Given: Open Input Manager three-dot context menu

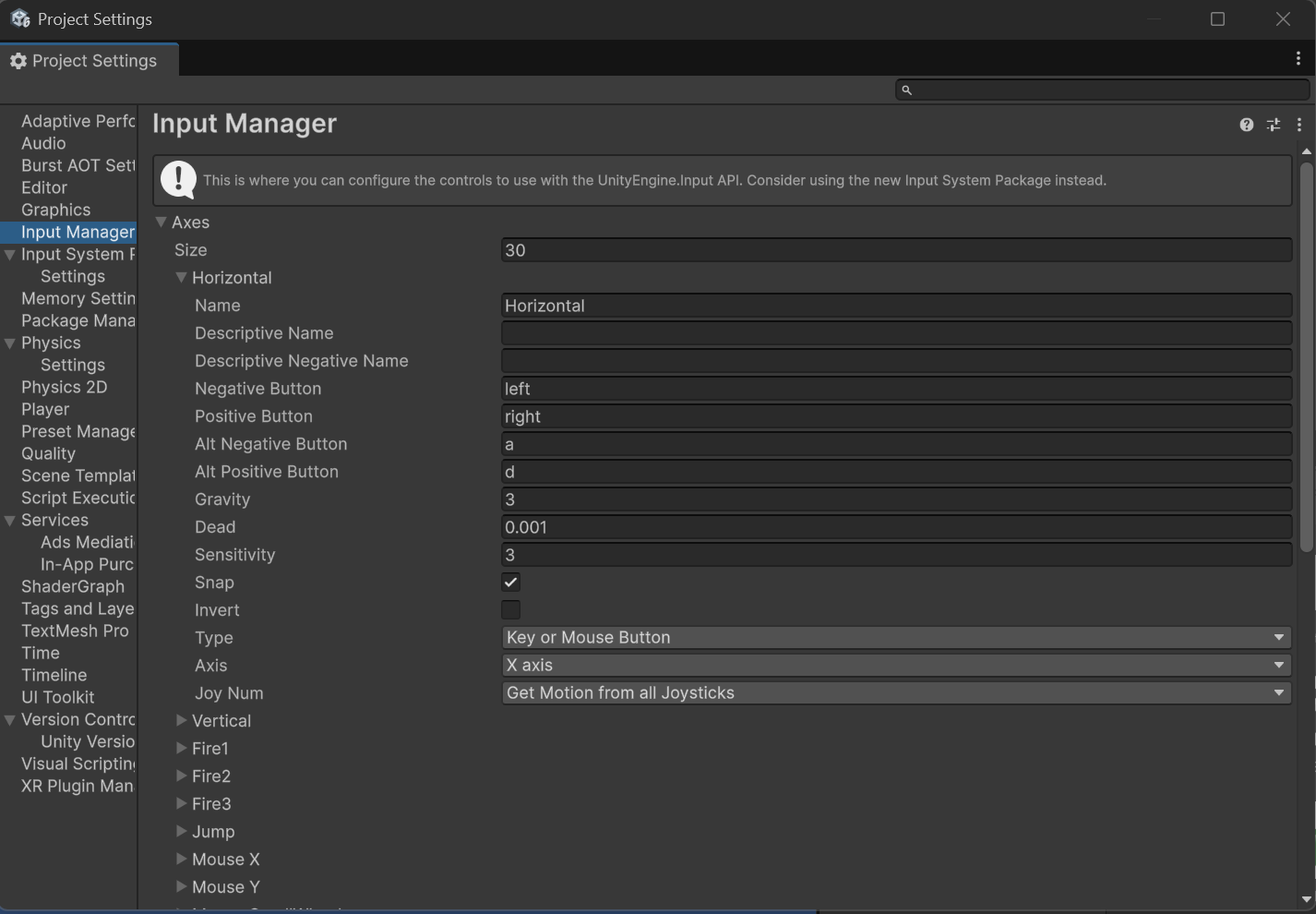Looking at the screenshot, I should [1299, 125].
